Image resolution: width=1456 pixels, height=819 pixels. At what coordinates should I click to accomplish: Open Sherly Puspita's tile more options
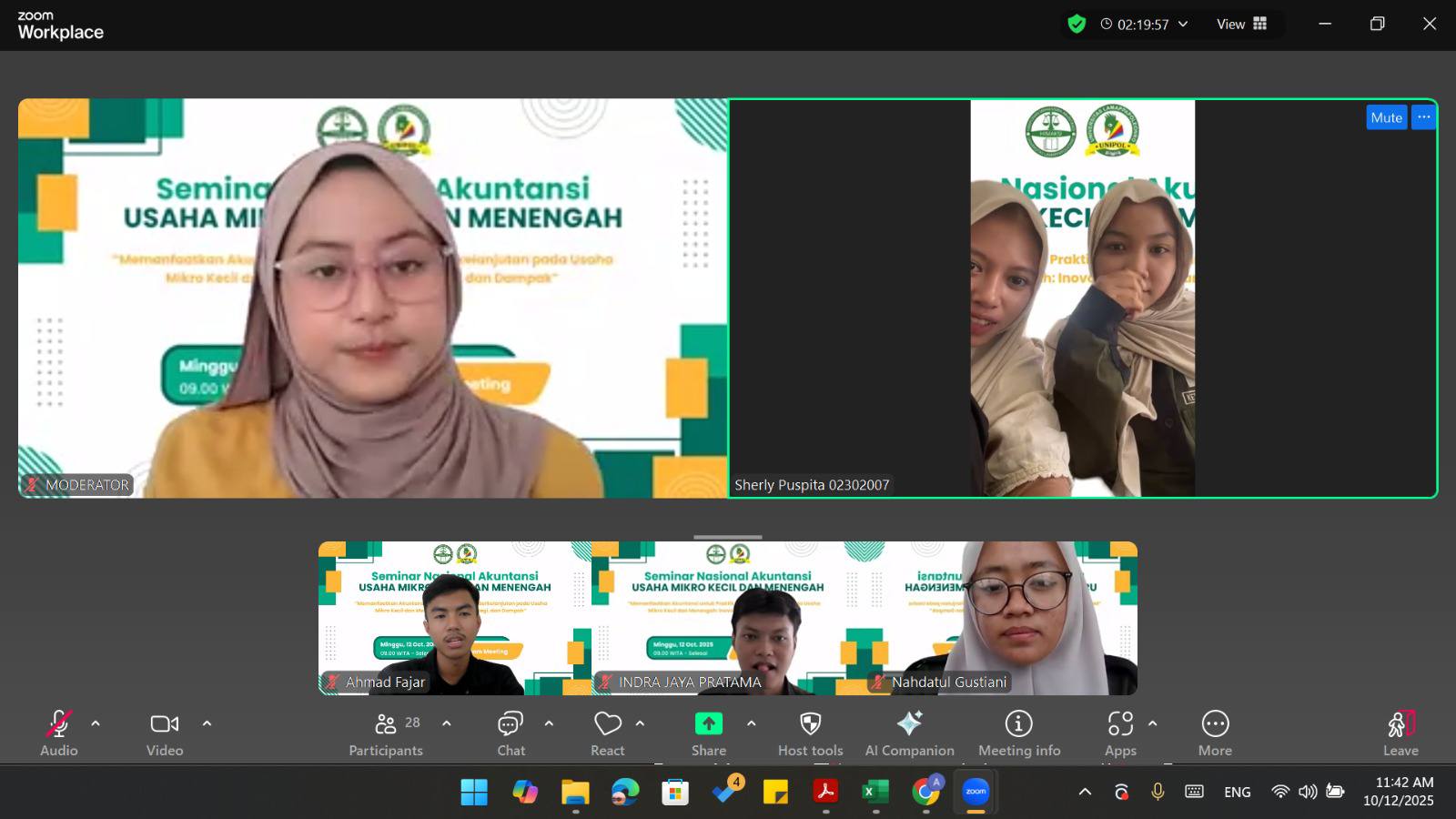coord(1423,117)
